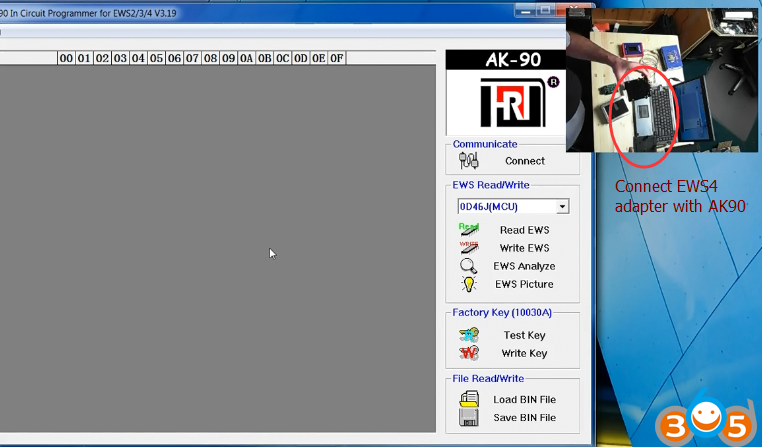Click hex column header 0E
Viewport: 762px width, 447px height.
pyautogui.click(x=318, y=58)
